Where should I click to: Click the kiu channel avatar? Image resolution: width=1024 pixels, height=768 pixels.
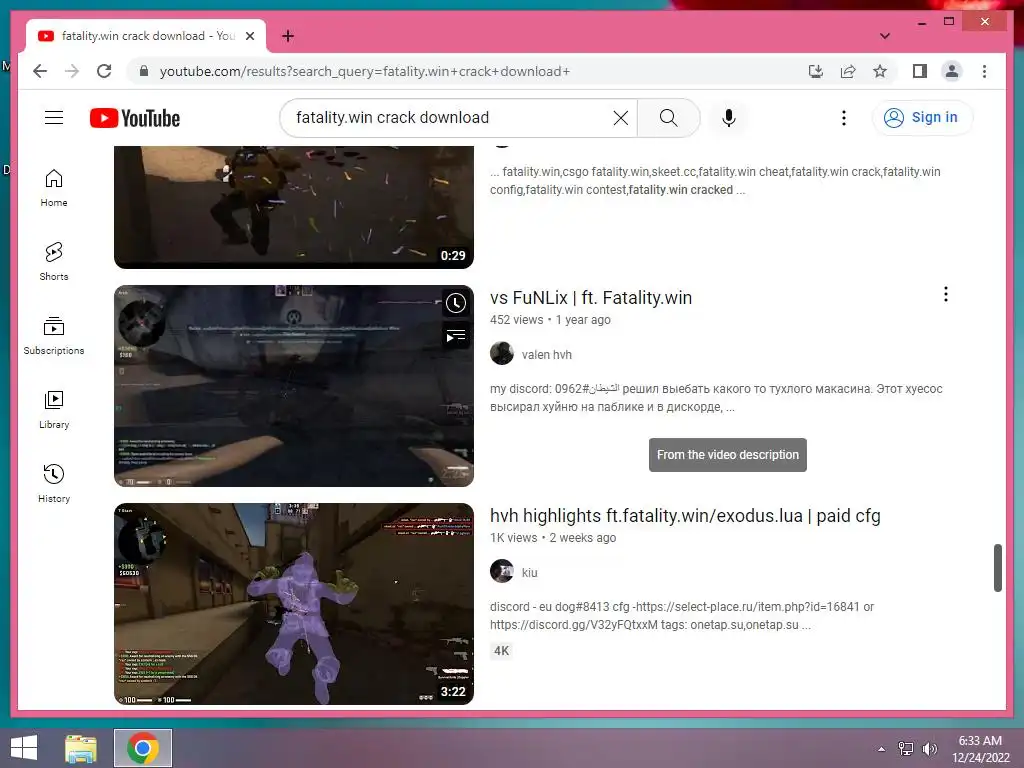coord(502,571)
